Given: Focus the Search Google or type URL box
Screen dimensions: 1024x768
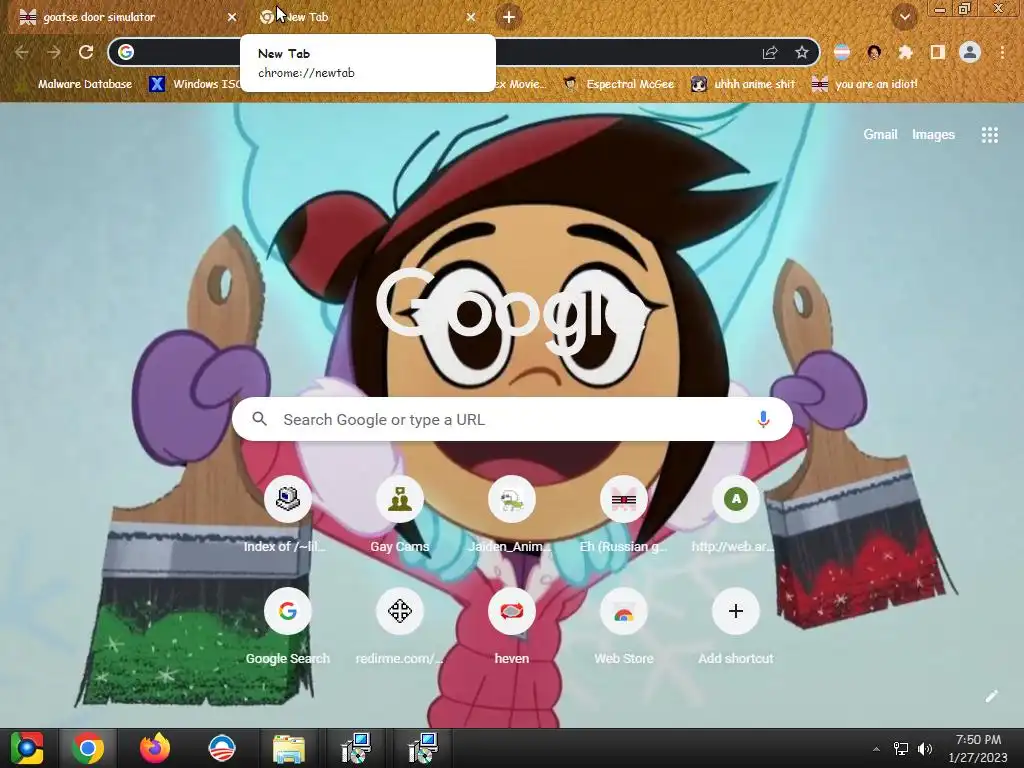Looking at the screenshot, I should point(512,419).
